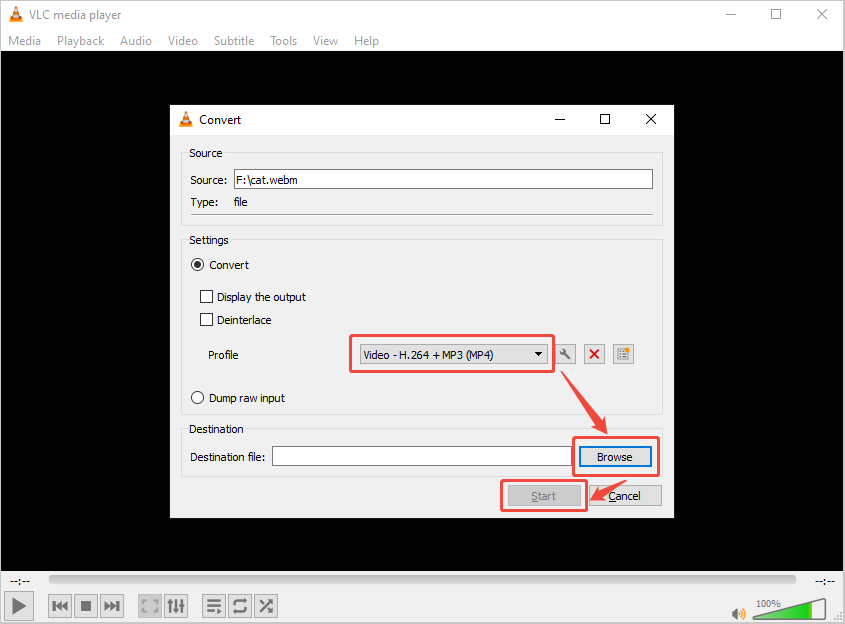
Task: Stop playback button
Action: click(x=86, y=606)
